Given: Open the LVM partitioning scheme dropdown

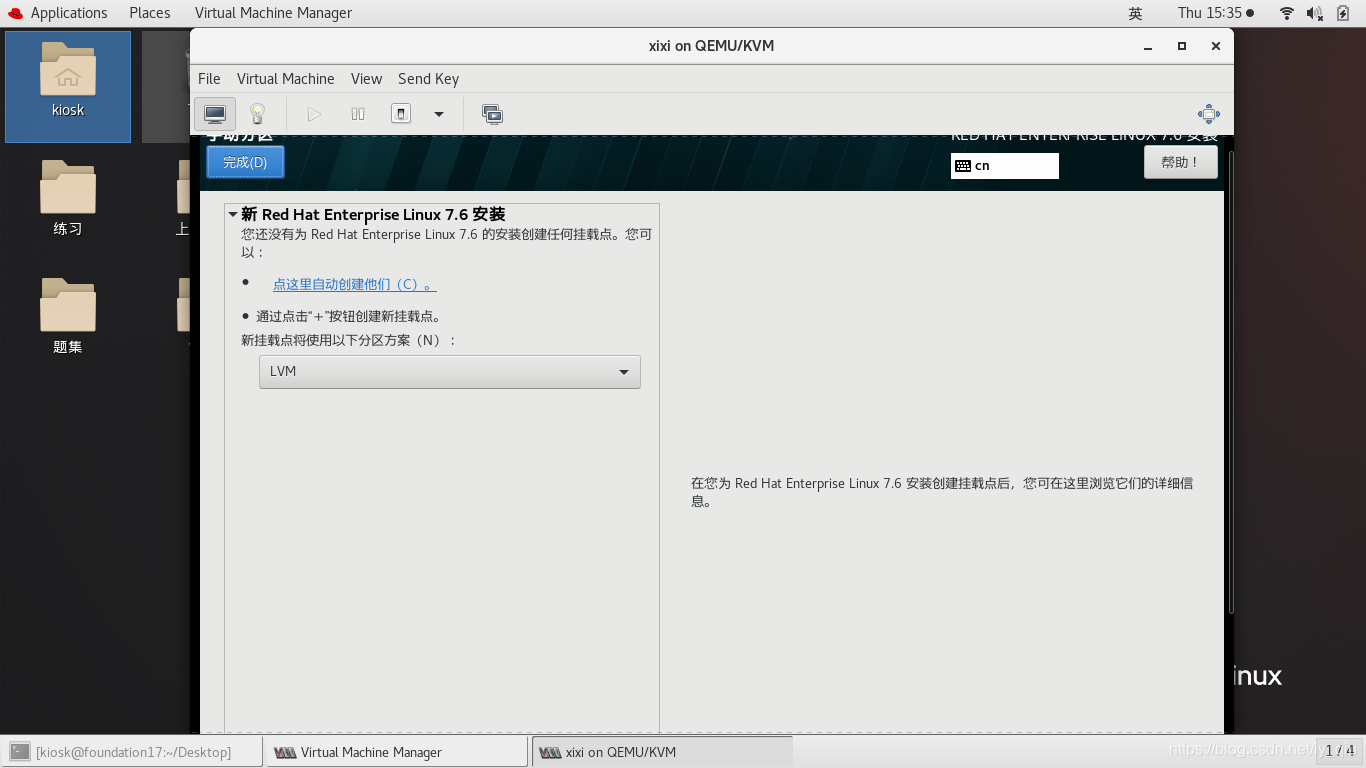Looking at the screenshot, I should 448,371.
